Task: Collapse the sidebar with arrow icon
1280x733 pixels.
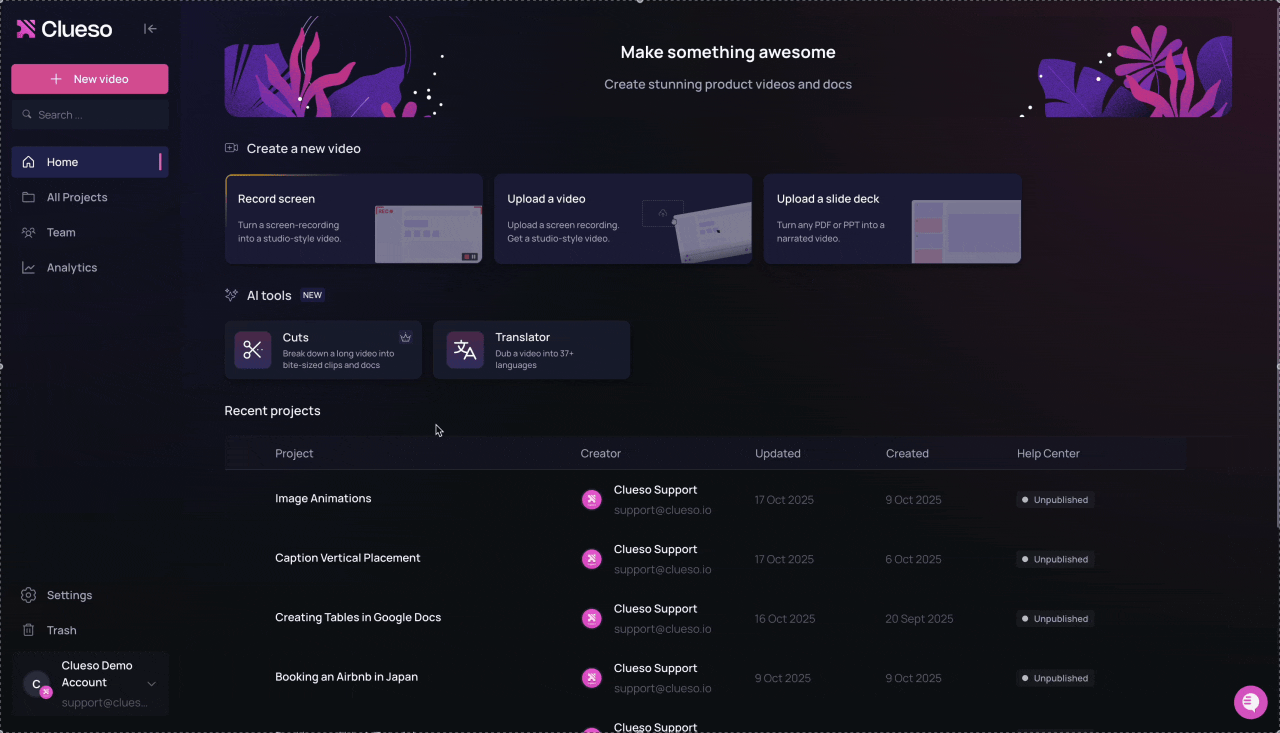Action: (x=150, y=29)
